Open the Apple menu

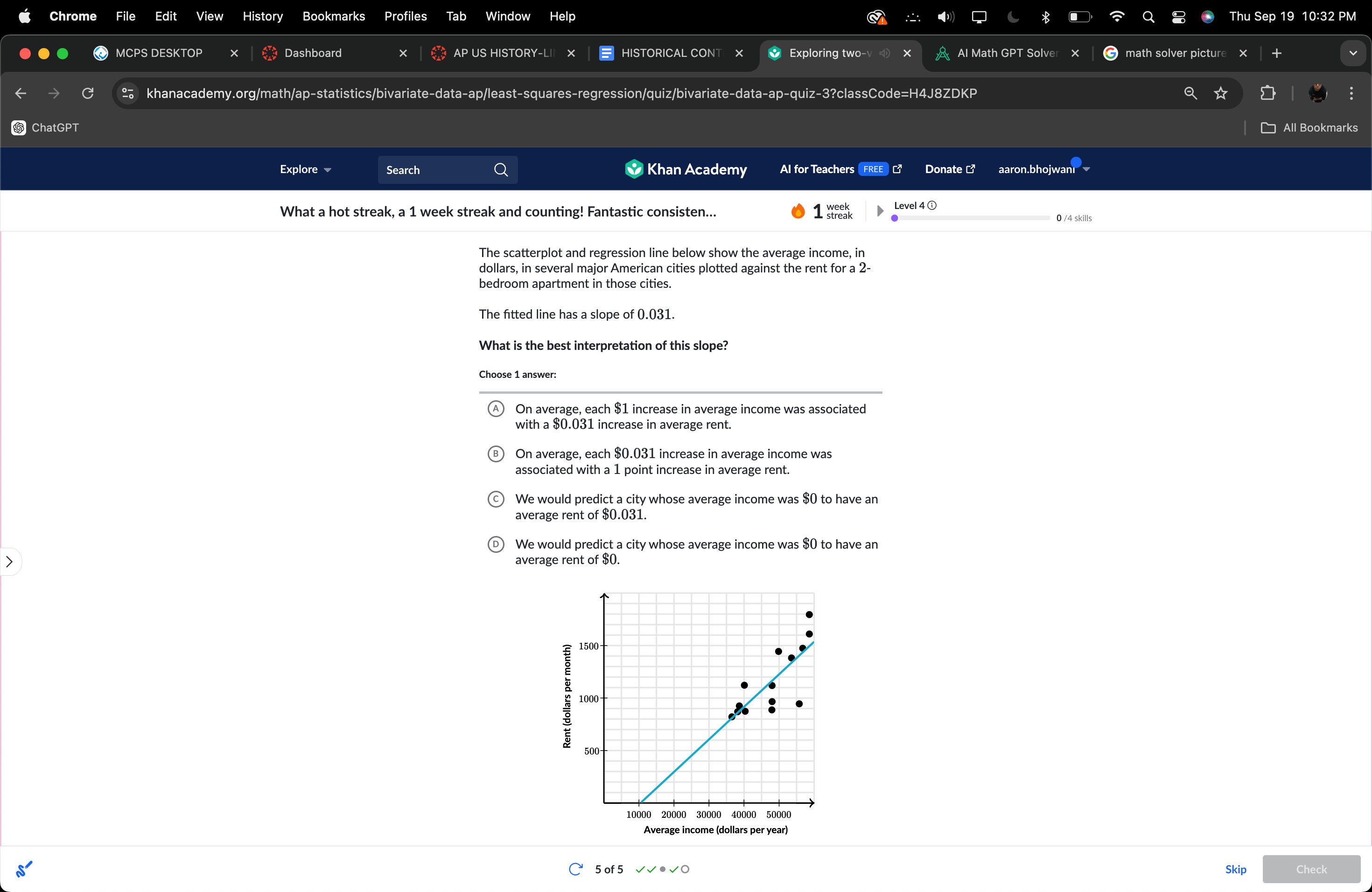click(x=24, y=16)
